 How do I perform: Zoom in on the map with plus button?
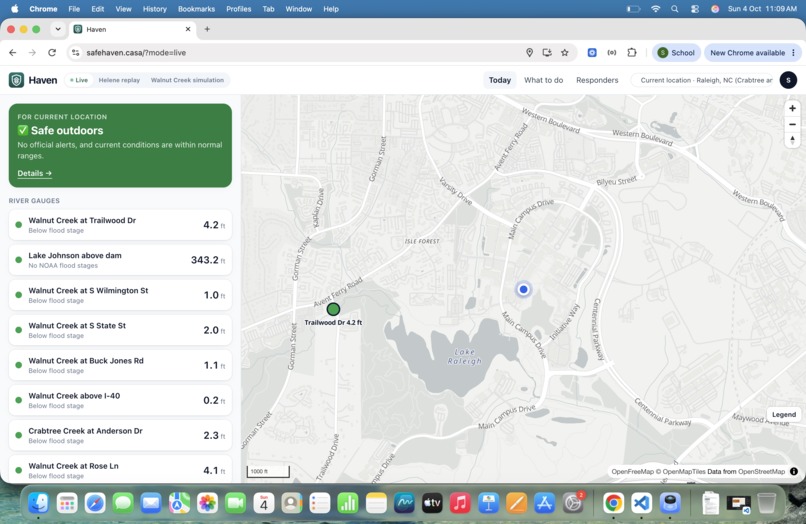click(x=792, y=109)
